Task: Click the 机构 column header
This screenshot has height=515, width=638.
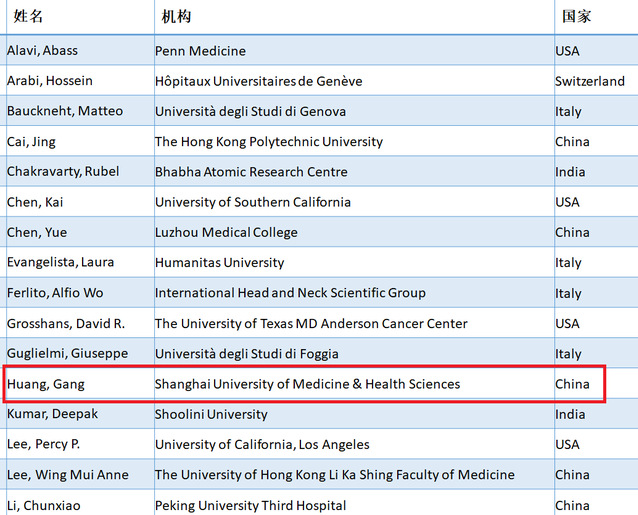Action: (x=176, y=17)
